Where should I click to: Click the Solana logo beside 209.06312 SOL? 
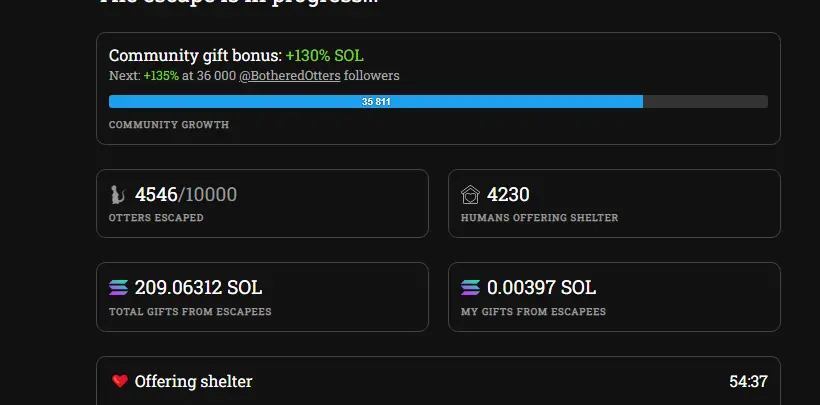click(118, 288)
